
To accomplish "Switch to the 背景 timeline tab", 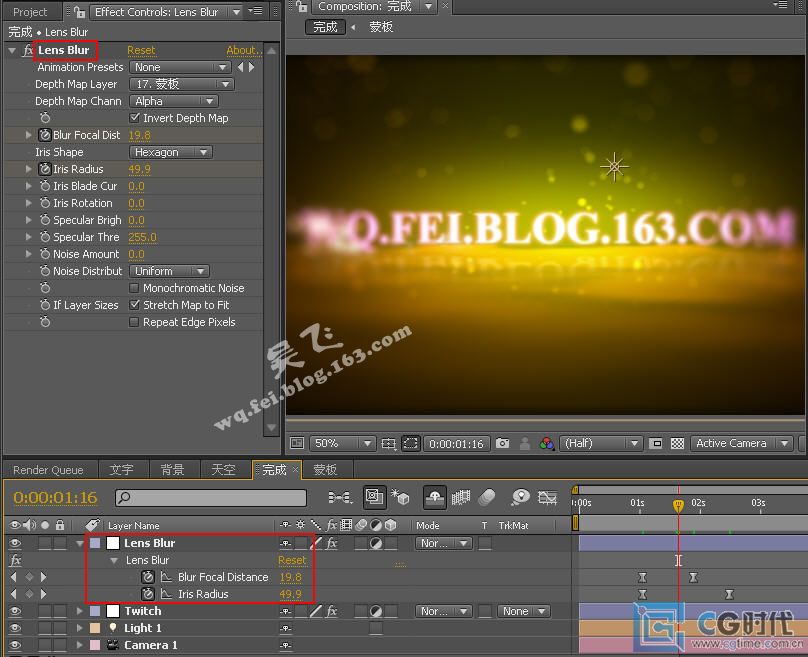I will [172, 470].
